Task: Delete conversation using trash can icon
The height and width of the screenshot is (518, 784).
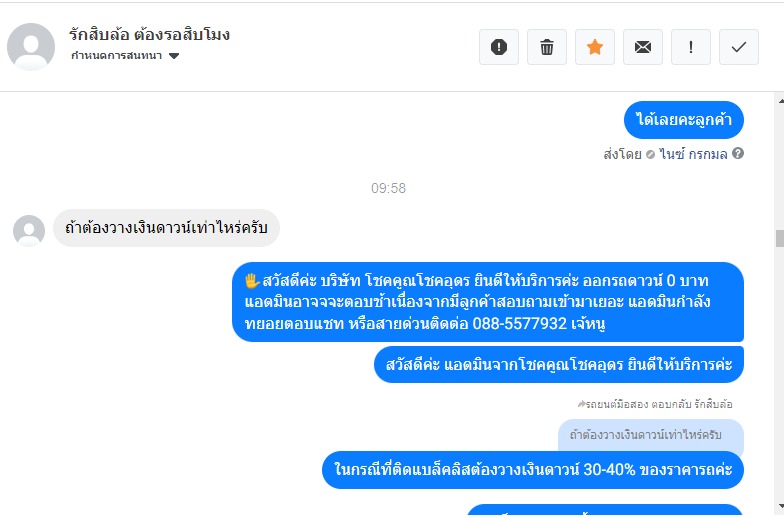Action: [x=546, y=47]
